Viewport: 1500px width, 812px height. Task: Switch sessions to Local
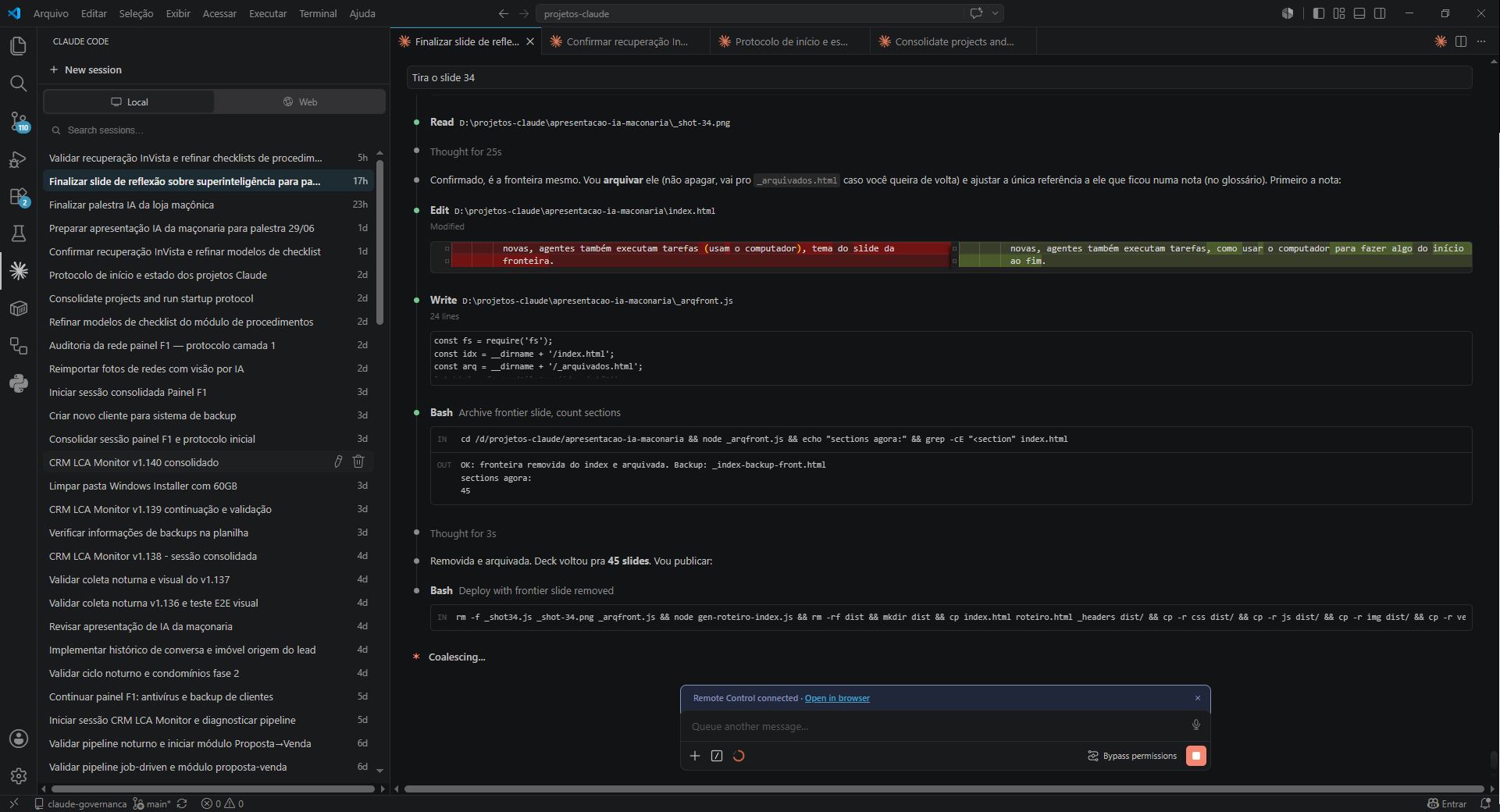coord(129,101)
